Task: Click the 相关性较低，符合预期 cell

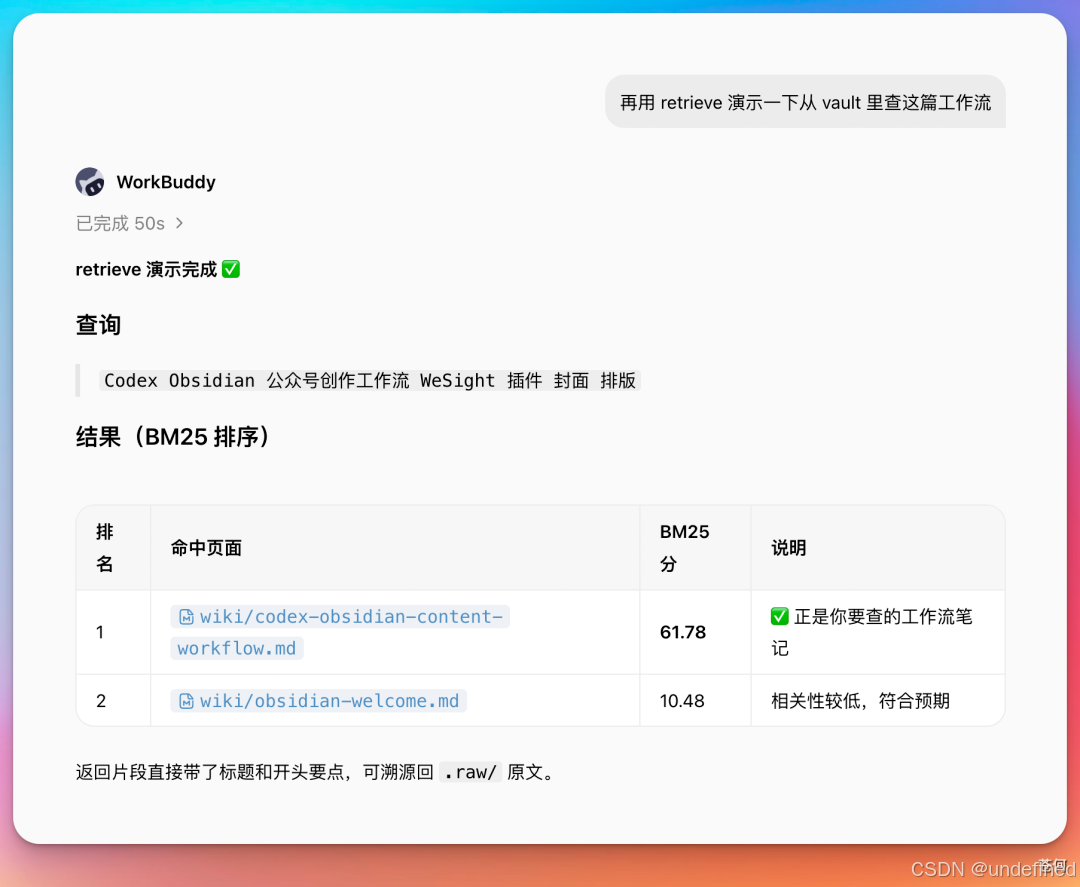Action: pos(878,701)
